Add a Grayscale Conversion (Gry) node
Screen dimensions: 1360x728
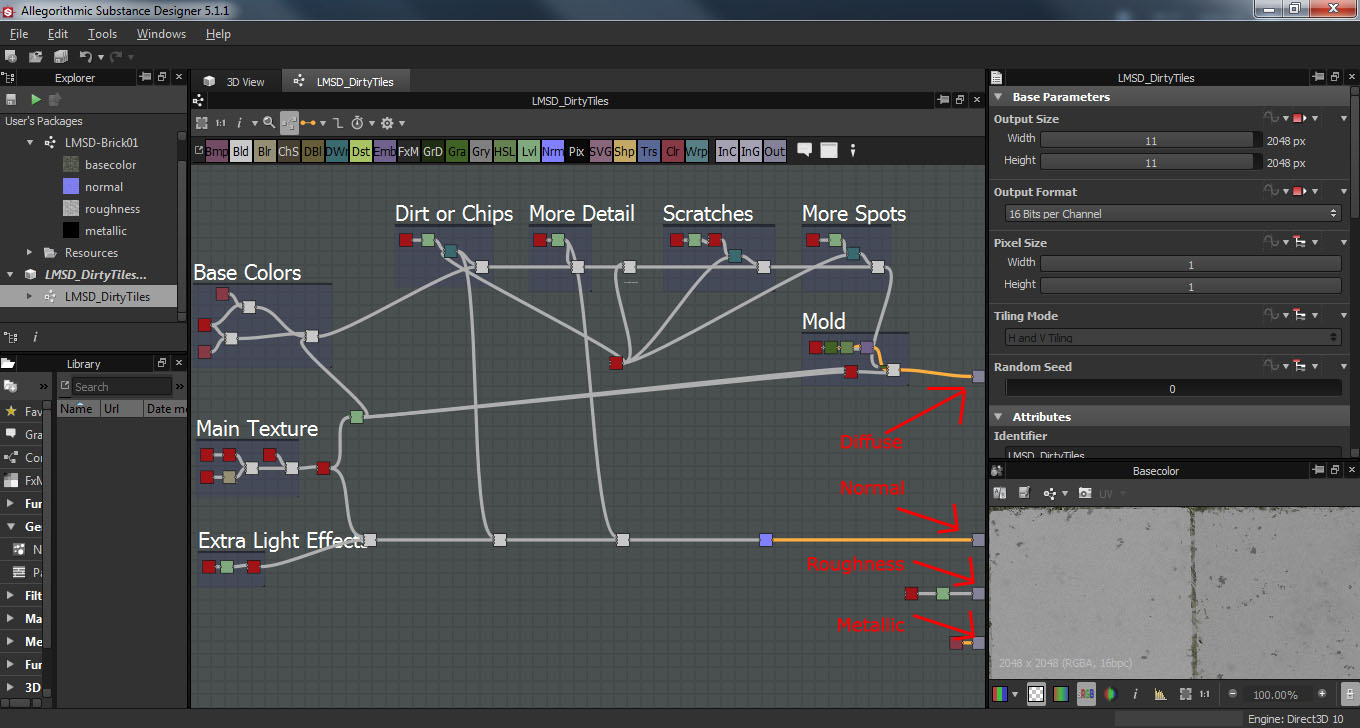[x=481, y=151]
